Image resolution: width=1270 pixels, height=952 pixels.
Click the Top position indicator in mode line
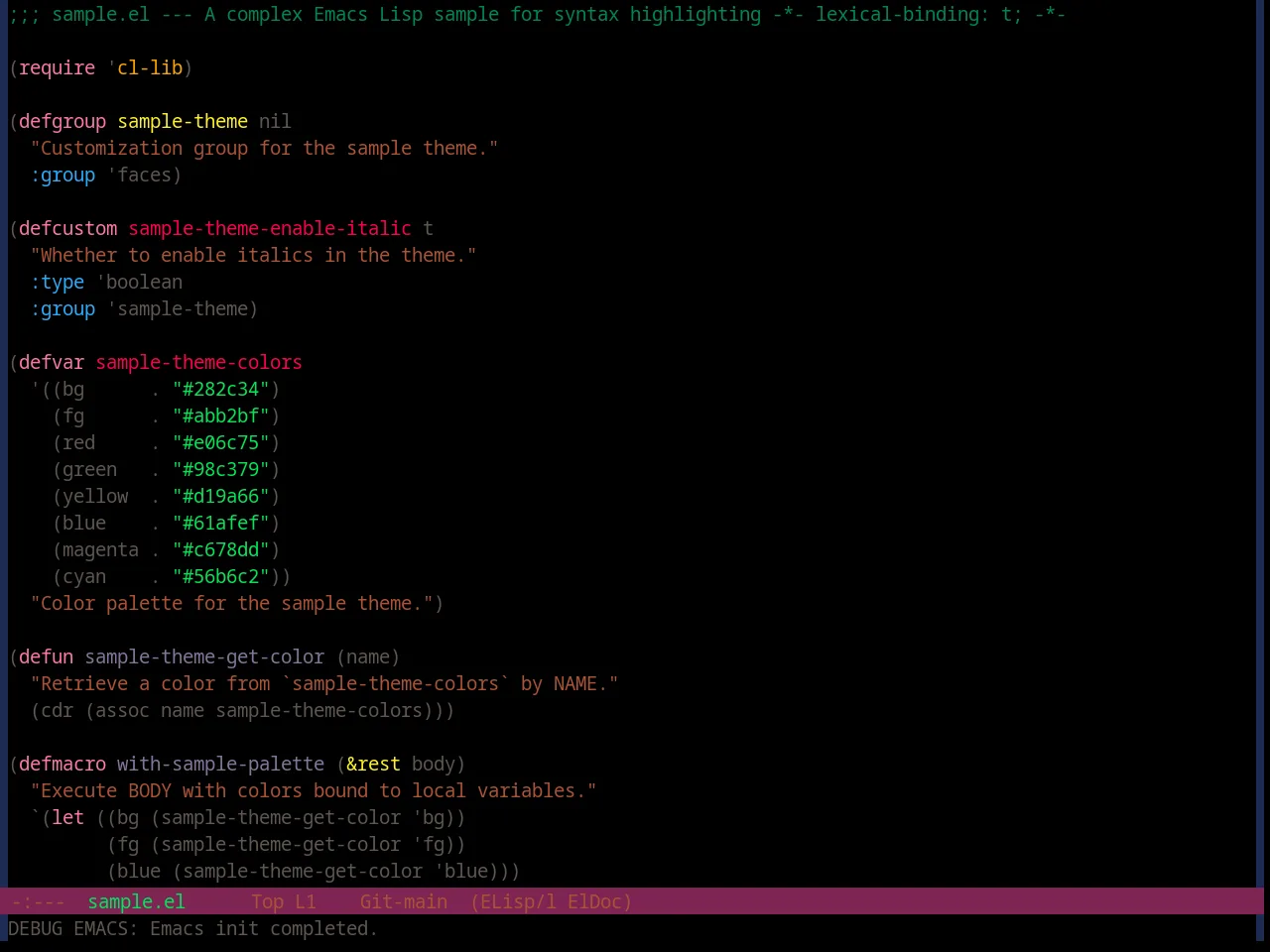pyautogui.click(x=267, y=901)
